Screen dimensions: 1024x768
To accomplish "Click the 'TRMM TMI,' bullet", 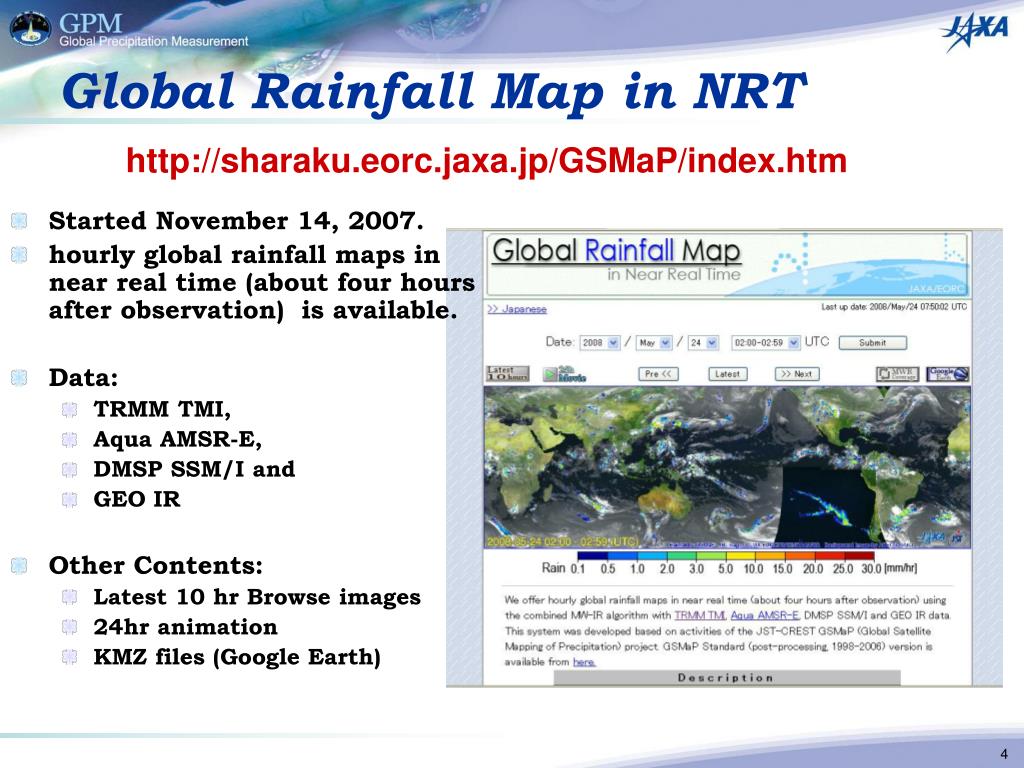I will point(162,409).
